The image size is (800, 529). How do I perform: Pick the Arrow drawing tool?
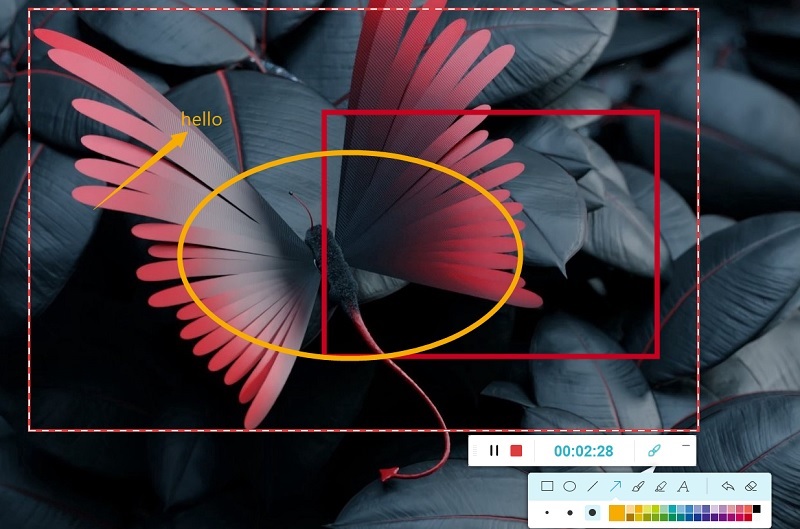pos(616,487)
